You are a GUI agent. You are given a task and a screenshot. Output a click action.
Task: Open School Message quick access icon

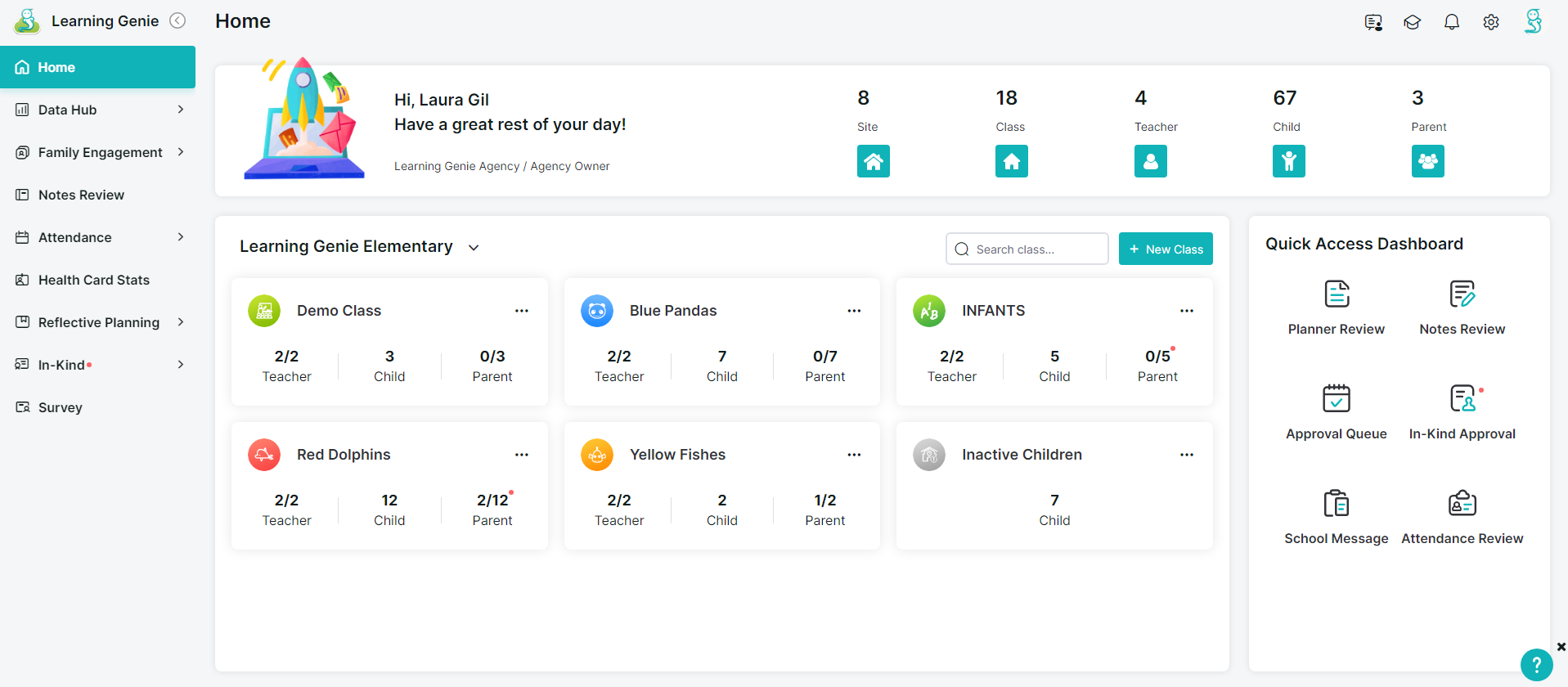pos(1337,503)
